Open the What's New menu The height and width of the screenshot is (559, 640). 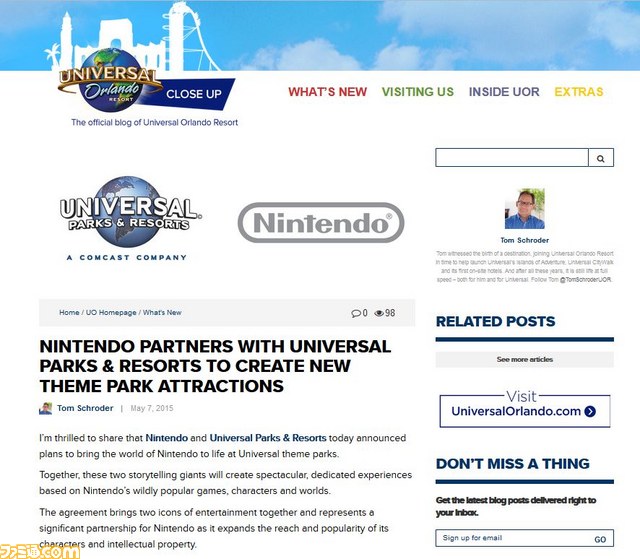click(327, 92)
